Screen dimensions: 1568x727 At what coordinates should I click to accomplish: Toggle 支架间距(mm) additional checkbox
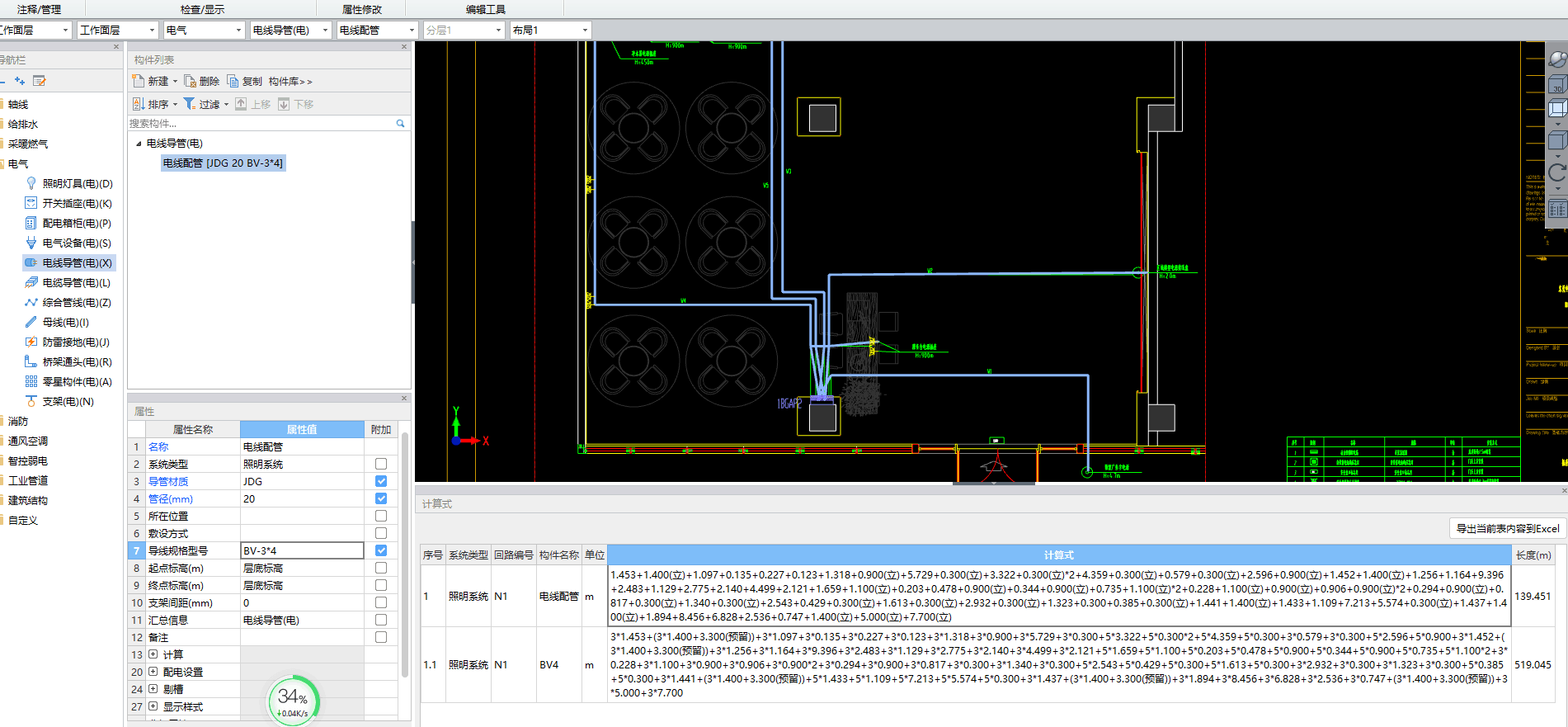pyautogui.click(x=381, y=602)
